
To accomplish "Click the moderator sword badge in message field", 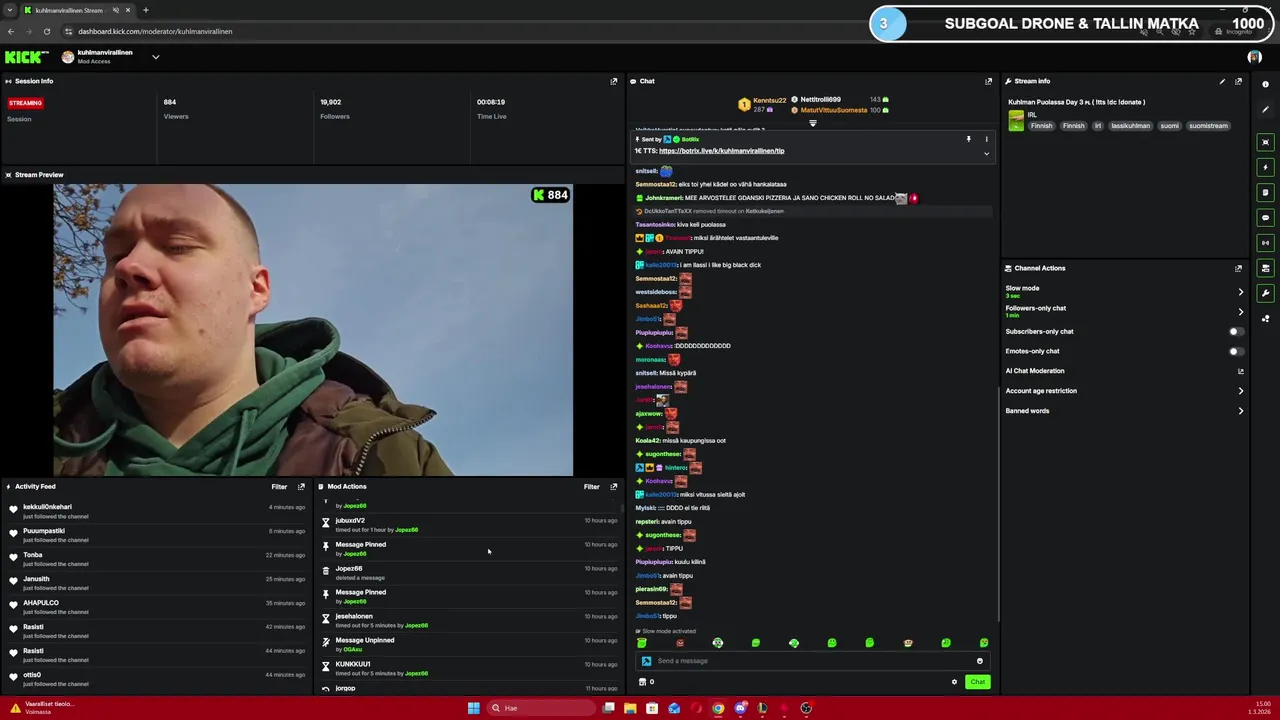I will pos(646,661).
